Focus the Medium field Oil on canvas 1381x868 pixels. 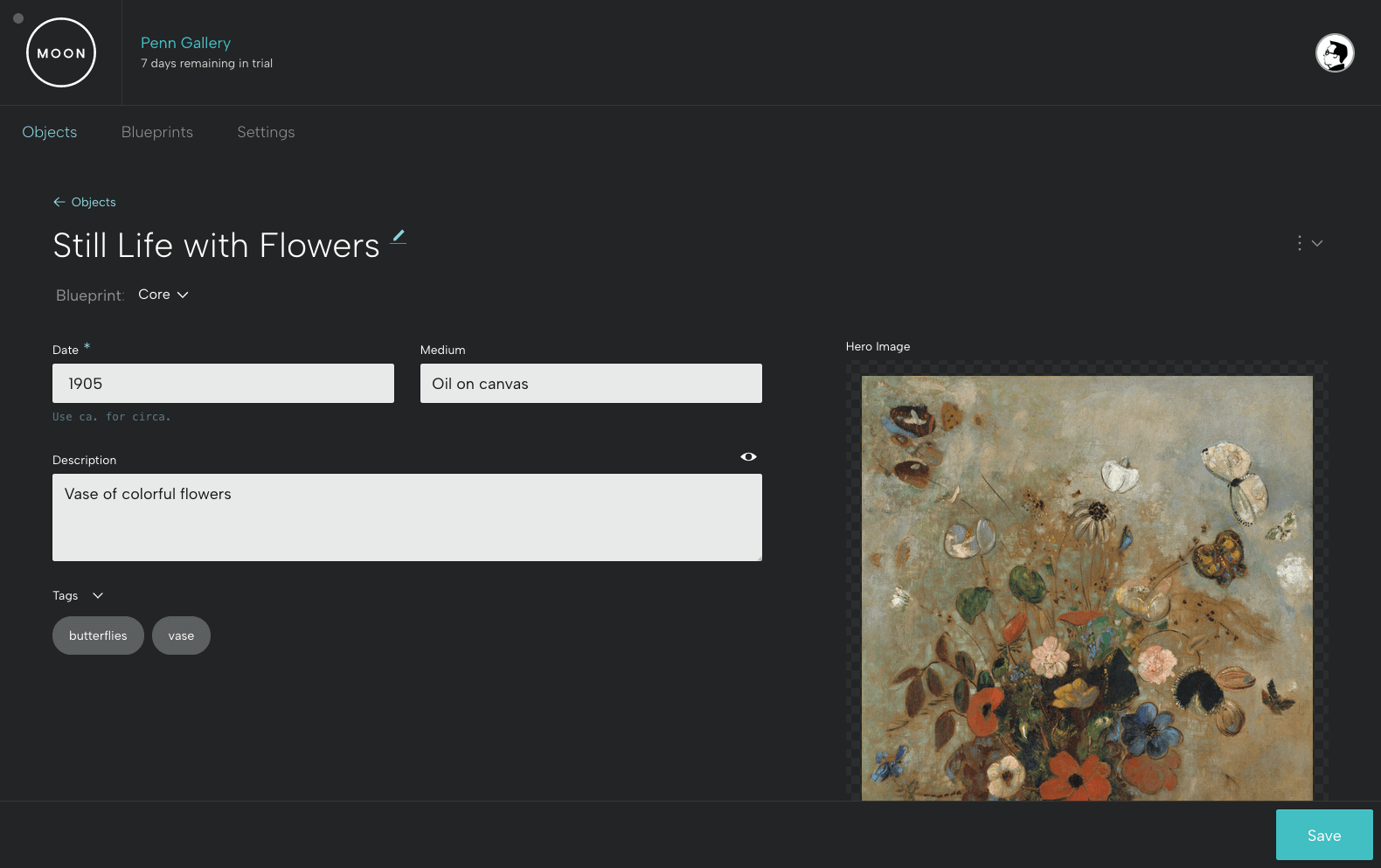pos(591,383)
